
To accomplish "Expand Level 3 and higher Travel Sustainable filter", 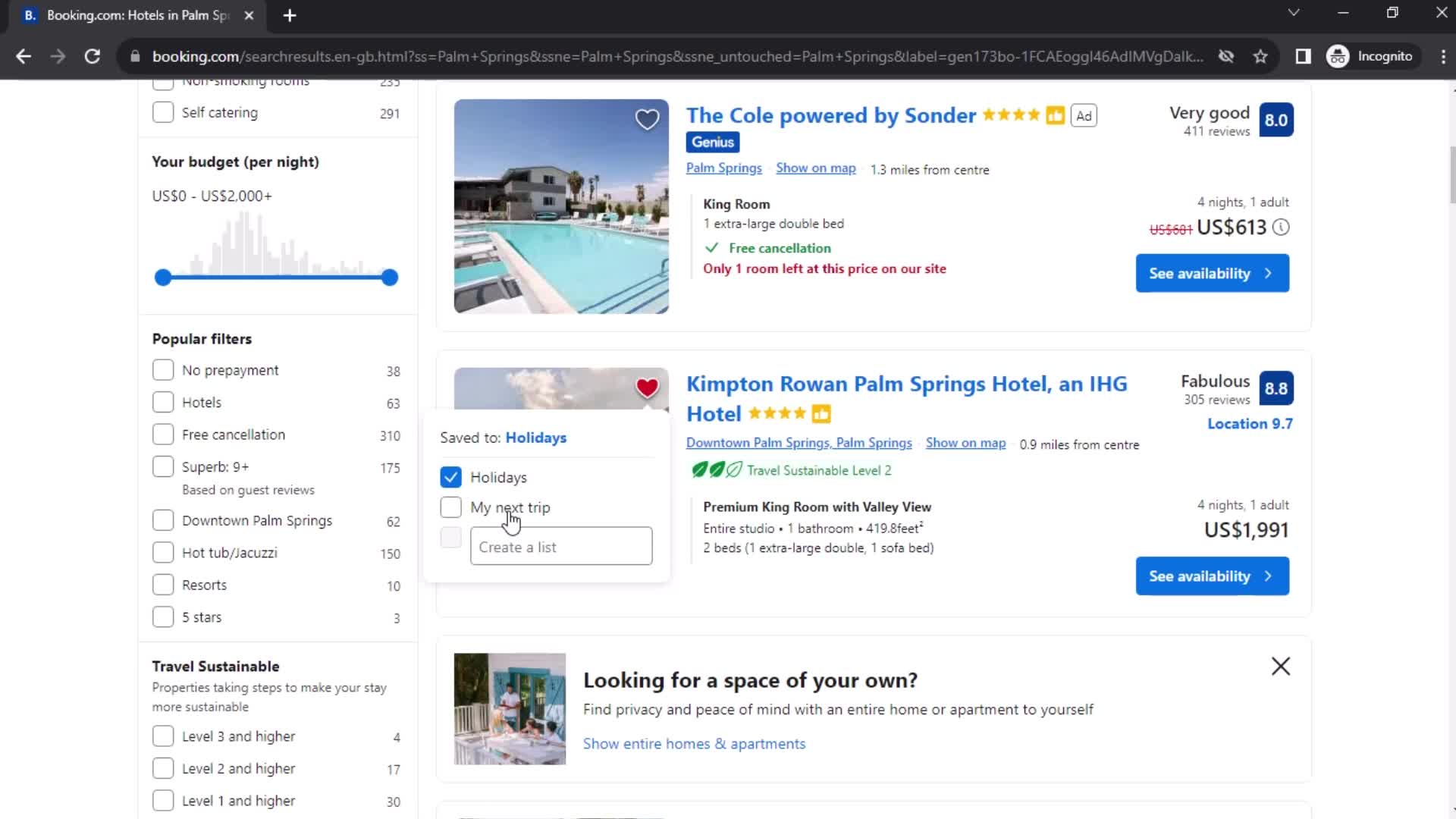I will tap(163, 736).
